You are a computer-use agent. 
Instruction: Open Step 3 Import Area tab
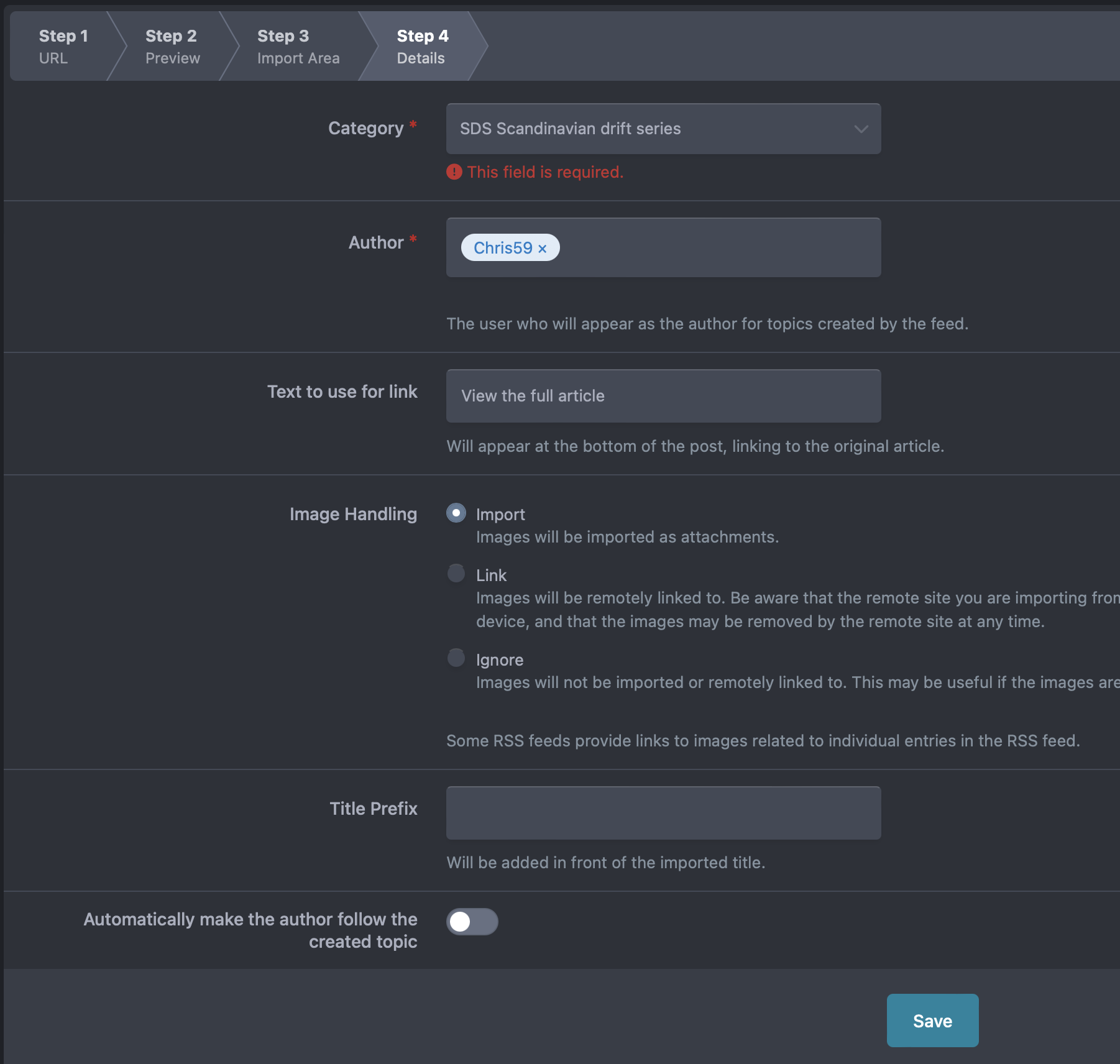pos(298,46)
